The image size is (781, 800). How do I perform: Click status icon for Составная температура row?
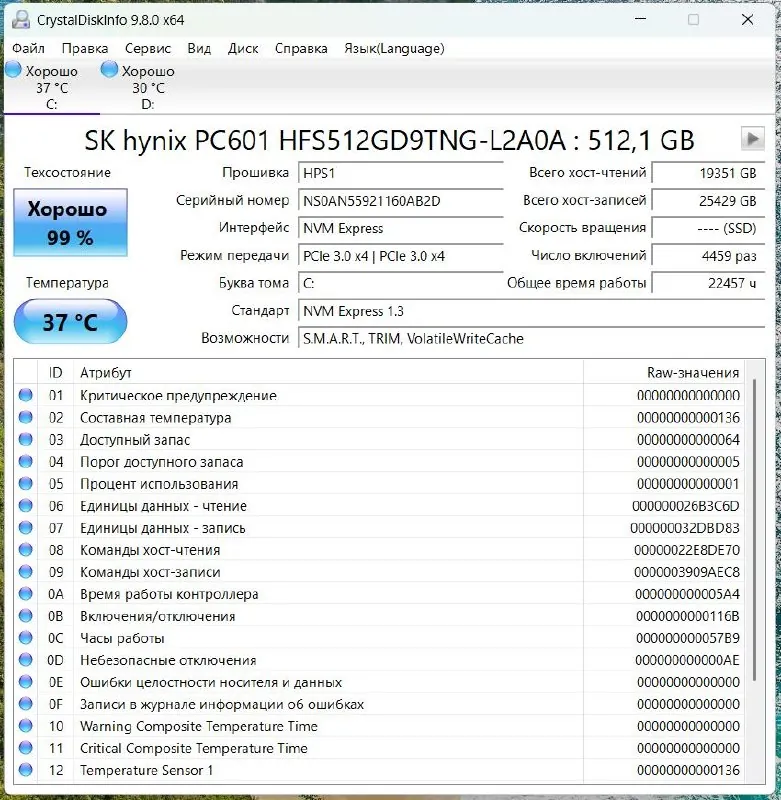pyautogui.click(x=26, y=417)
